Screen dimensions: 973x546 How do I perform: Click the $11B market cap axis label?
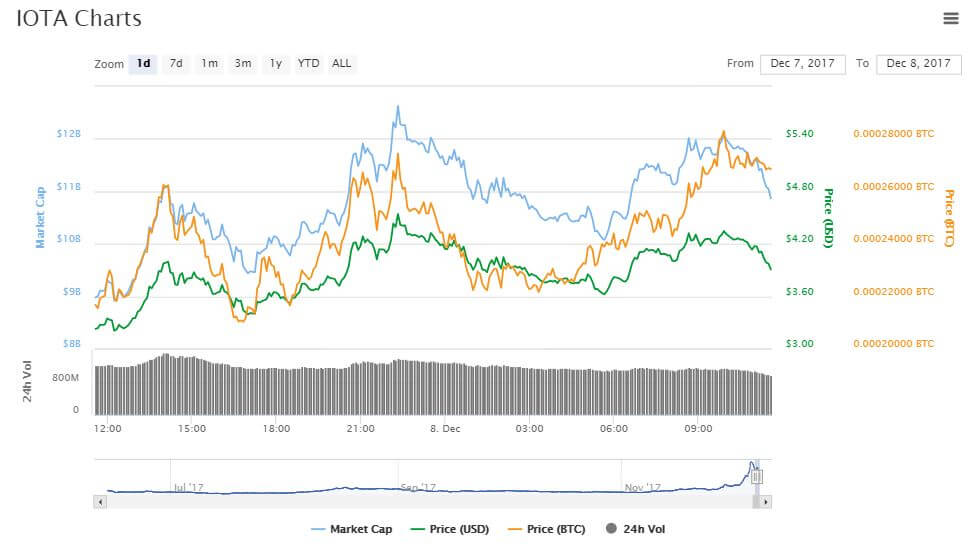tap(69, 187)
